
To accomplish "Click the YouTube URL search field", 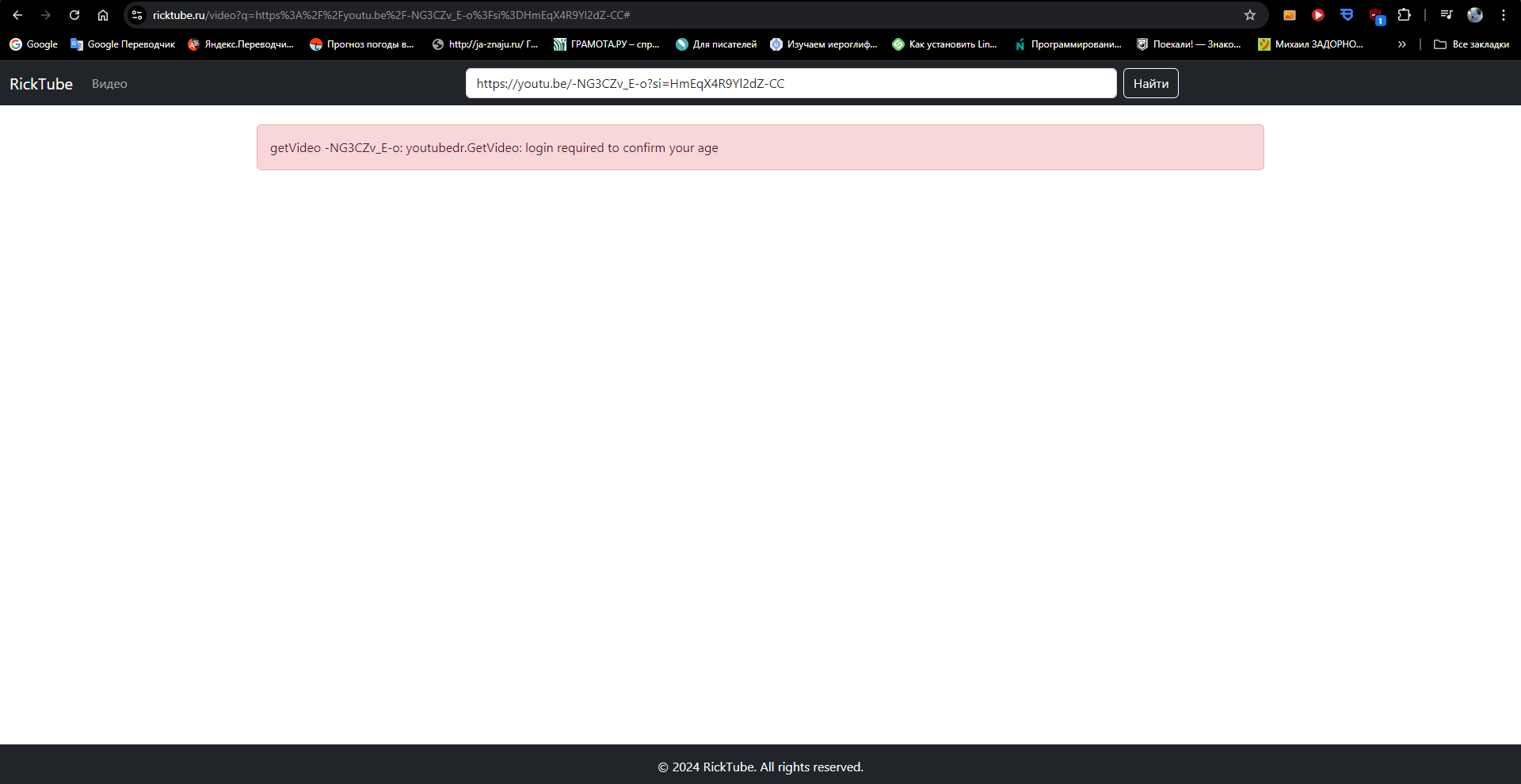I will click(x=791, y=83).
